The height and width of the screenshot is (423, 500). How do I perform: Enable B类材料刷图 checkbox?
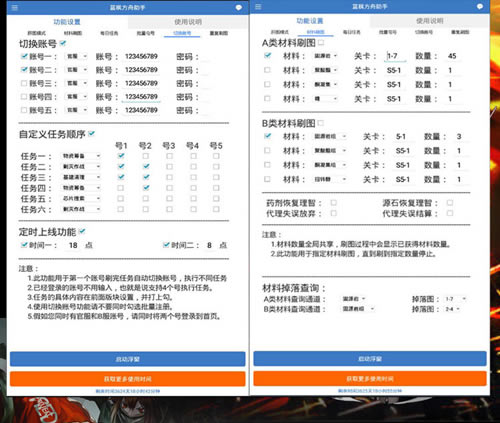pos(321,123)
